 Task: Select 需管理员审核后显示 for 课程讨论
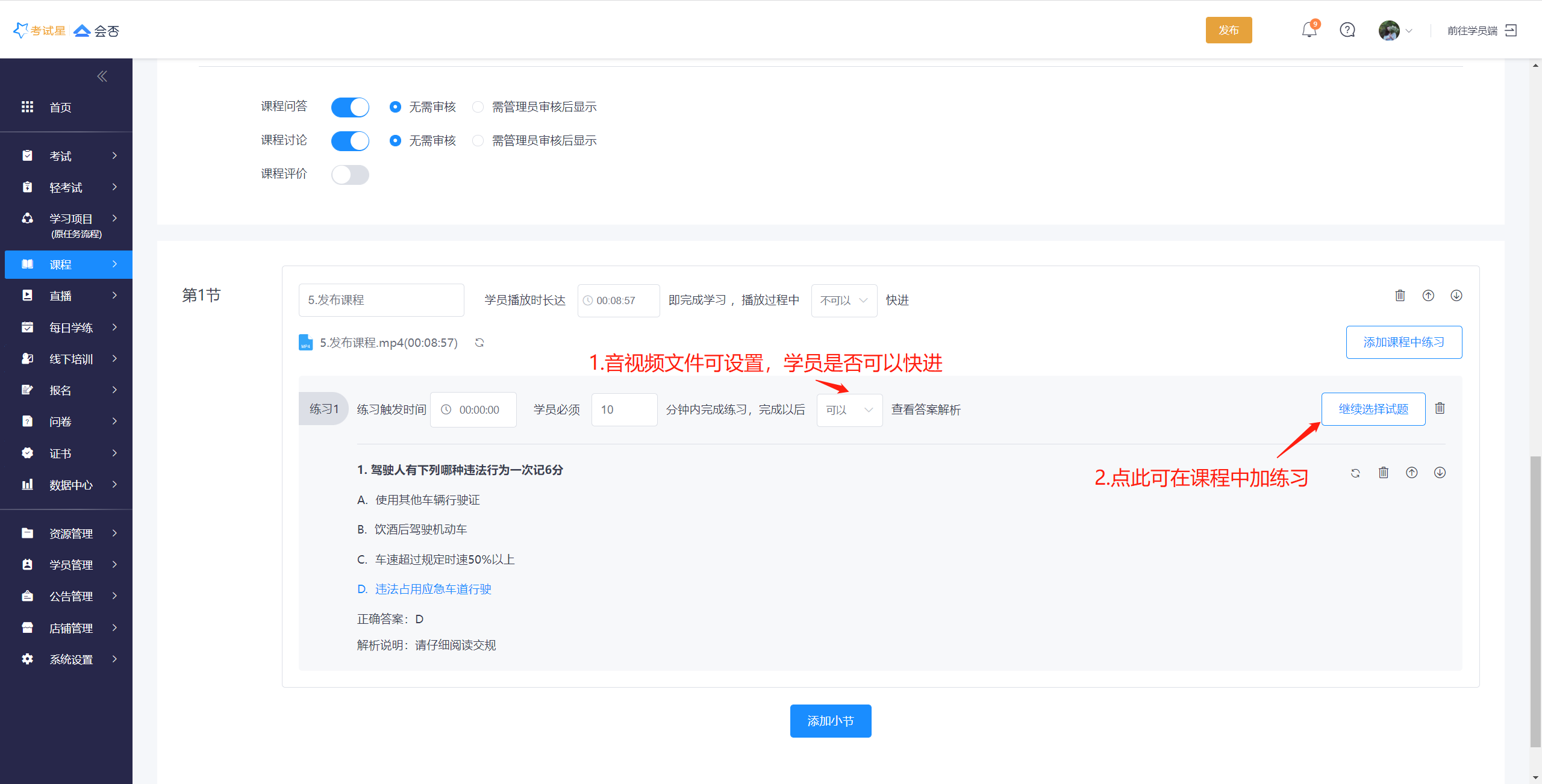478,141
